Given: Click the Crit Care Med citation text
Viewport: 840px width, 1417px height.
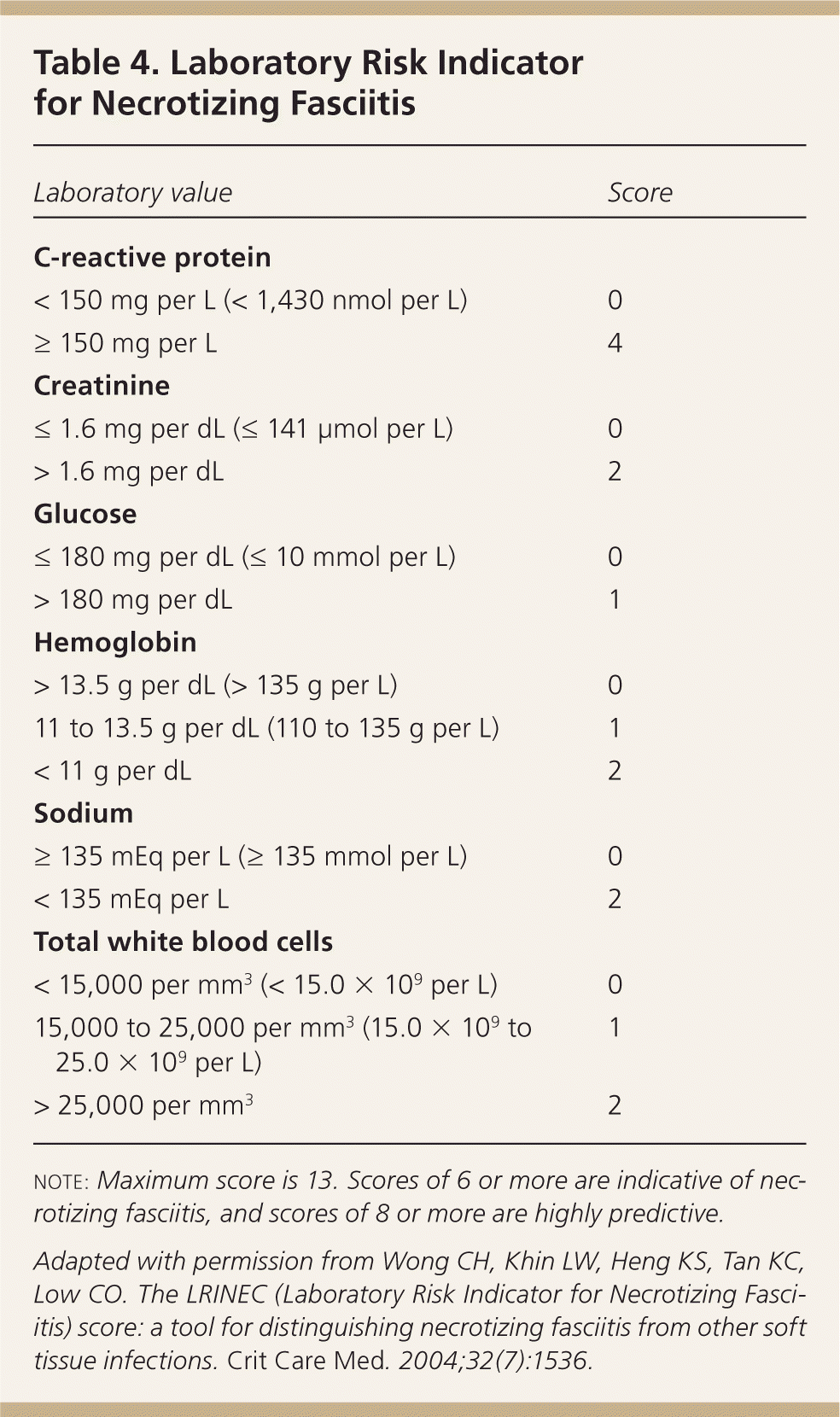Looking at the screenshot, I should click(419, 1310).
